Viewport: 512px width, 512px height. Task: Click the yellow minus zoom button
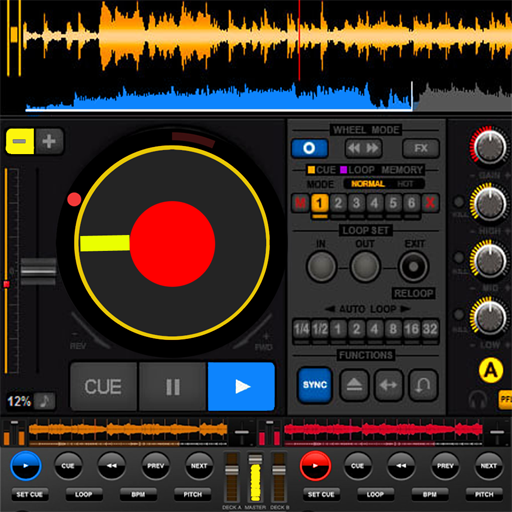click(x=20, y=141)
